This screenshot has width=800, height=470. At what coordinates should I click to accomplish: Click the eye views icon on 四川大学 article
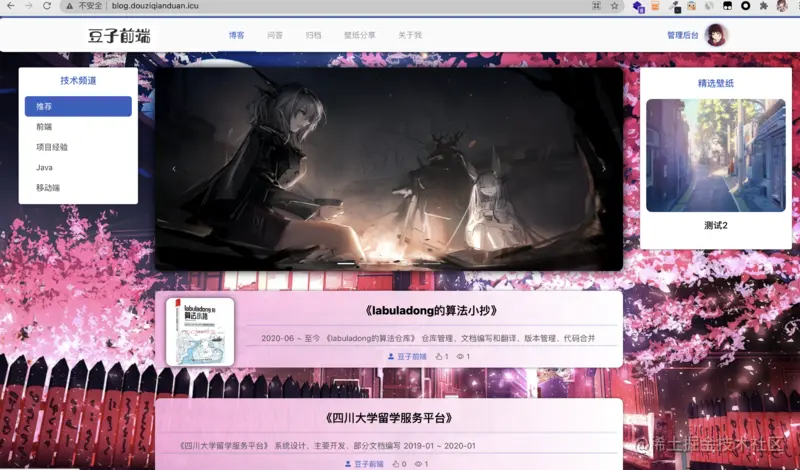[x=418, y=464]
